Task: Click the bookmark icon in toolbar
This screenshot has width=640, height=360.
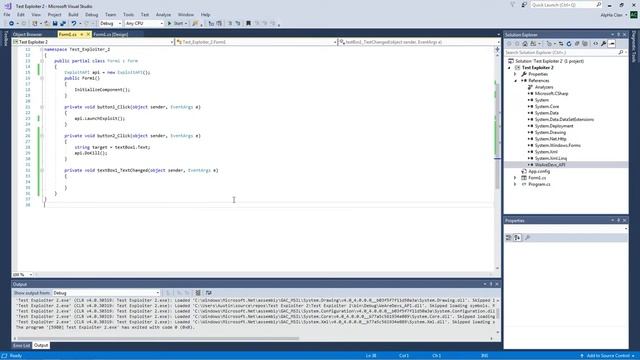Action: coord(248,24)
